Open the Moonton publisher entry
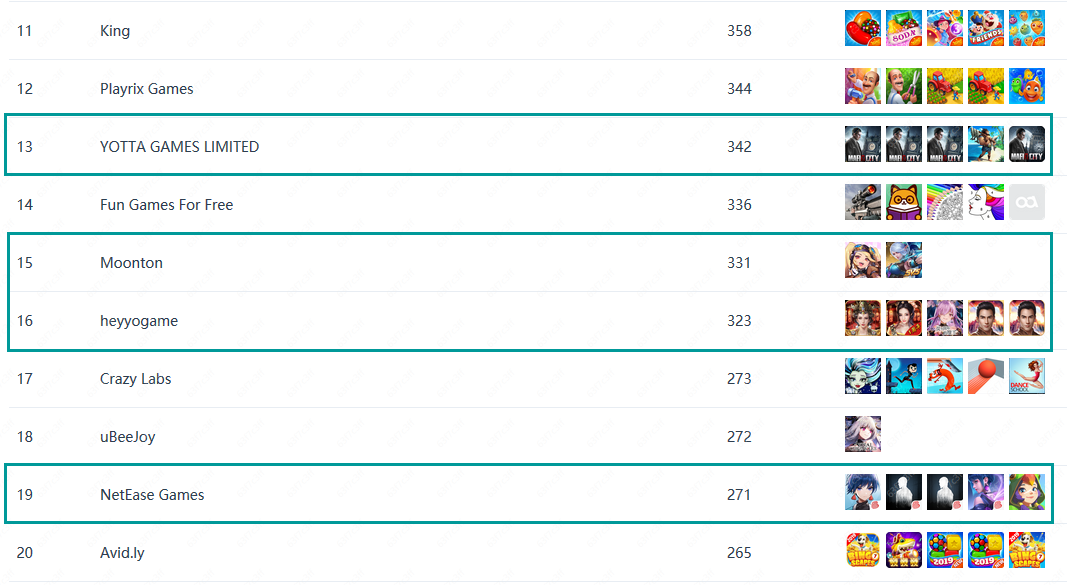The height and width of the screenshot is (585, 1067). [131, 263]
